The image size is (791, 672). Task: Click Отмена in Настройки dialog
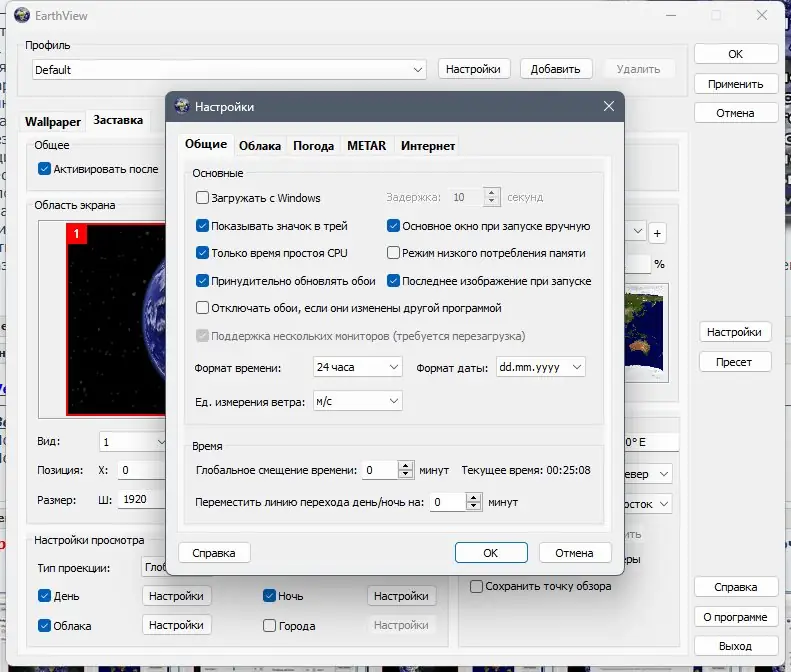(575, 552)
